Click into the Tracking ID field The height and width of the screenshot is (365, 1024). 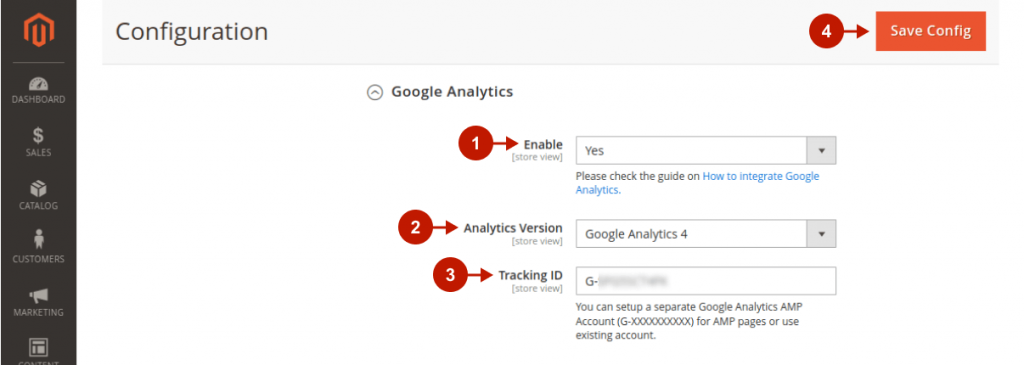pyautogui.click(x=705, y=281)
